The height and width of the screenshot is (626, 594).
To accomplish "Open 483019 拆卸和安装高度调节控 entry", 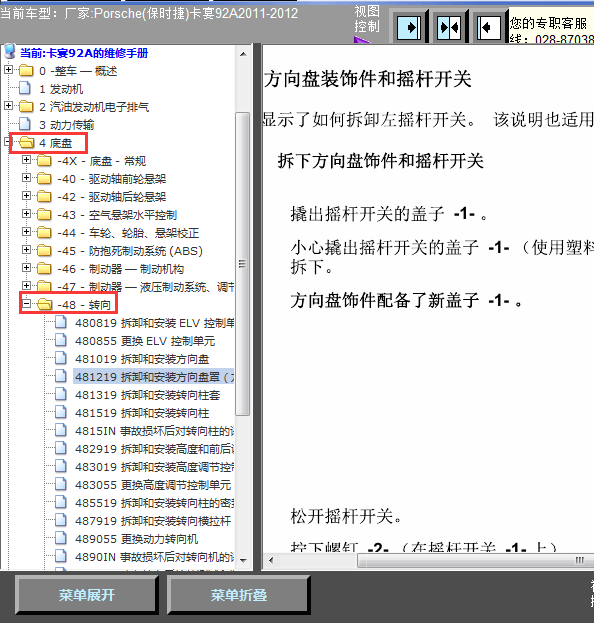I will click(x=154, y=467).
